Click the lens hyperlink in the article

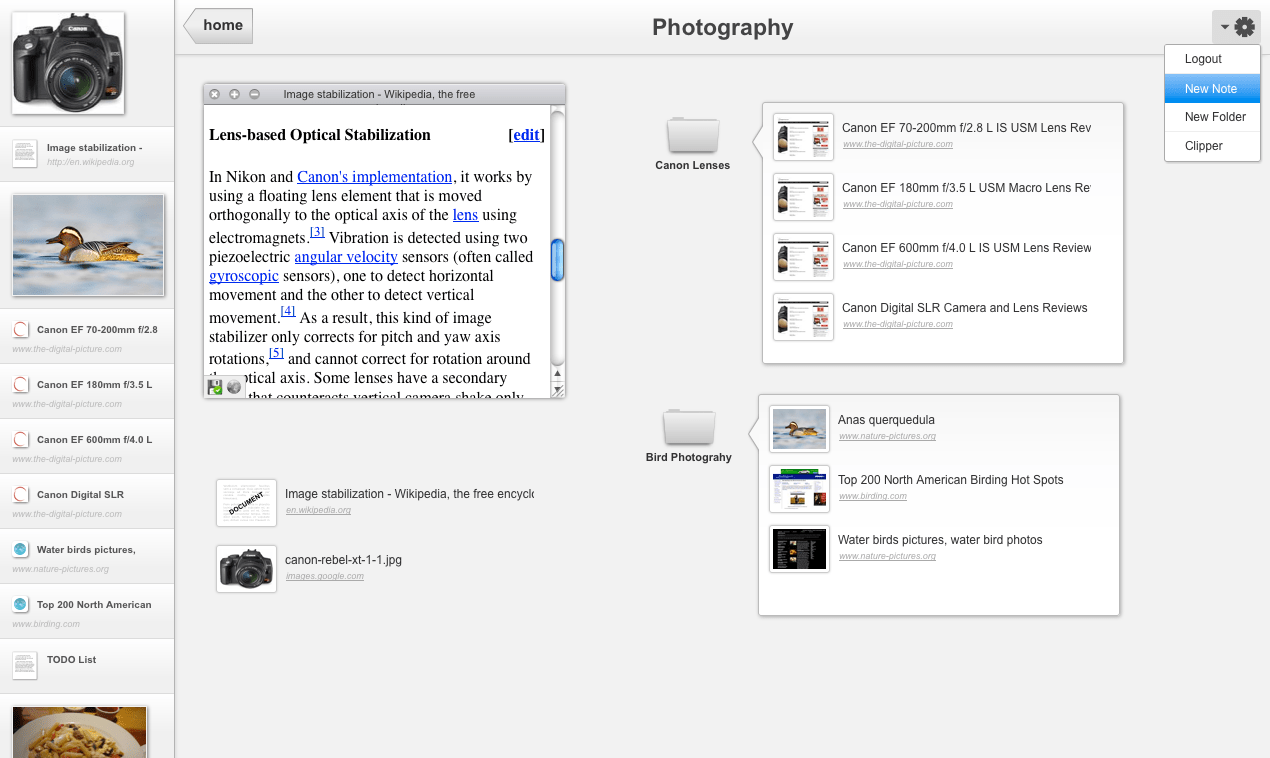click(465, 214)
